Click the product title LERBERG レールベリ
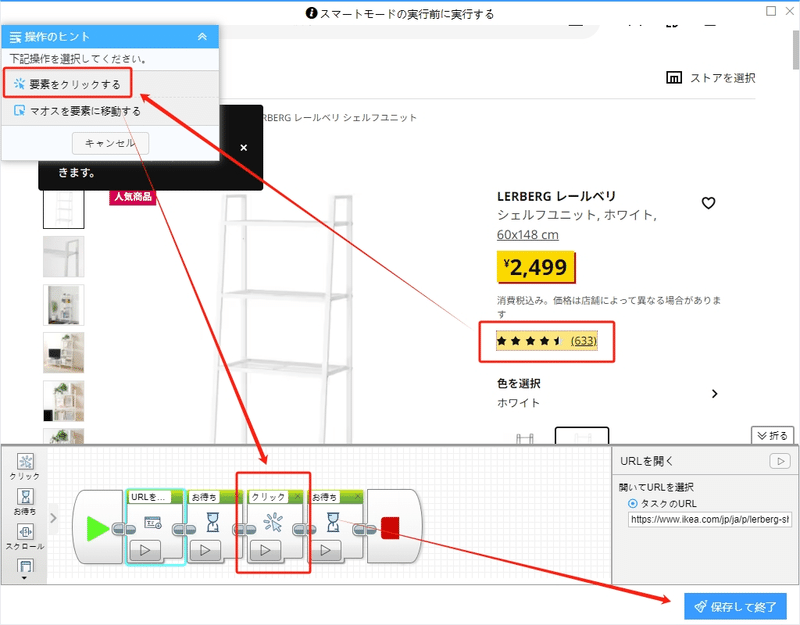800x625 pixels. (557, 196)
